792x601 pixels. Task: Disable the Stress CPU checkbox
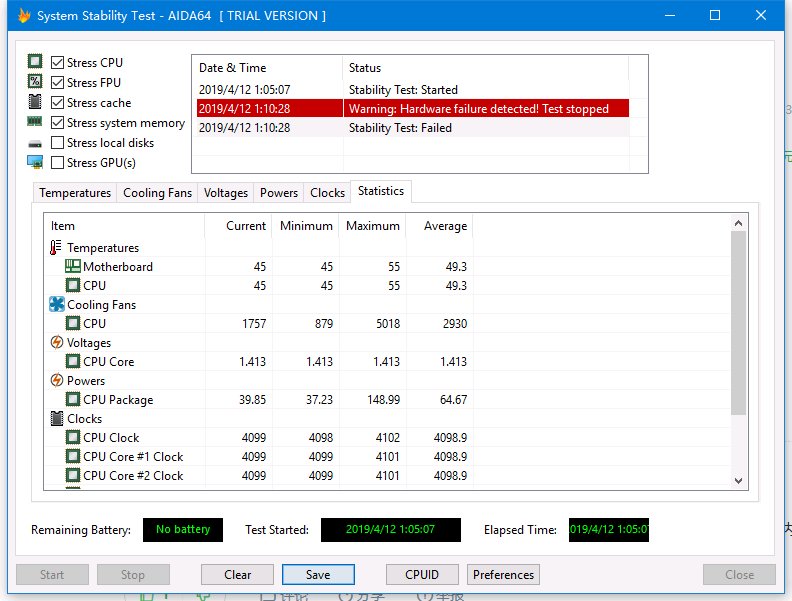pos(58,62)
